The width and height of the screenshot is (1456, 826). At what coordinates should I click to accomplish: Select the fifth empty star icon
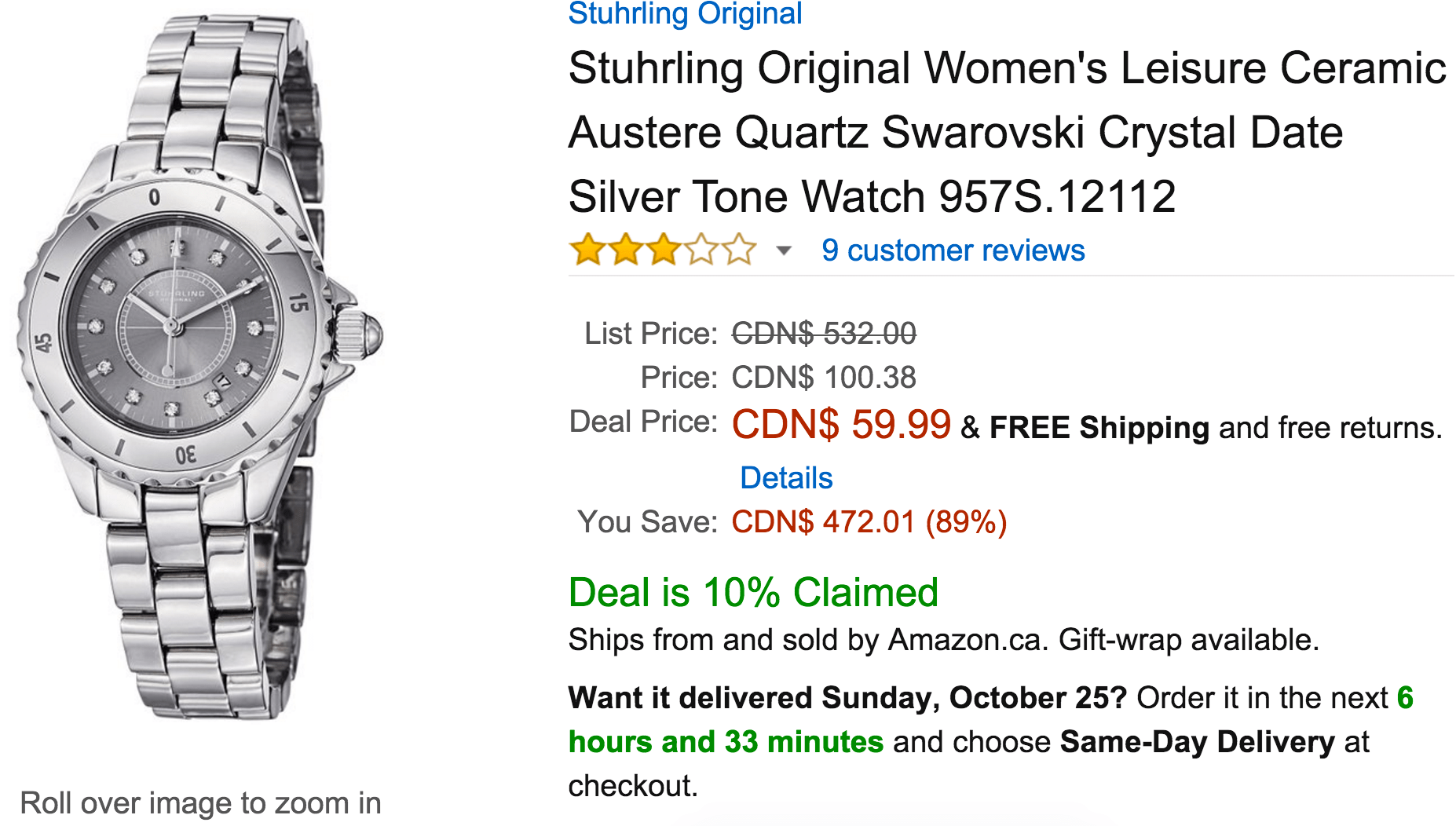[x=737, y=251]
